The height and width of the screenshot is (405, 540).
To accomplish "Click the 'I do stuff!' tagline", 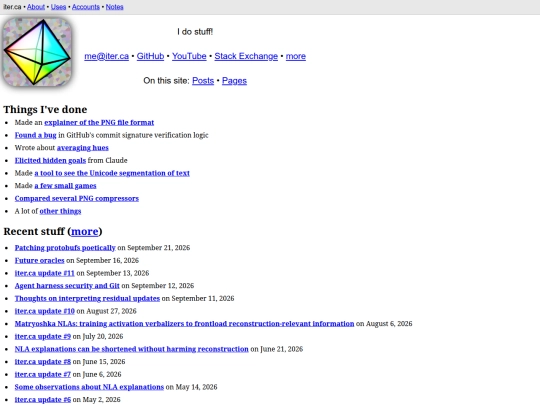I will pos(195,32).
